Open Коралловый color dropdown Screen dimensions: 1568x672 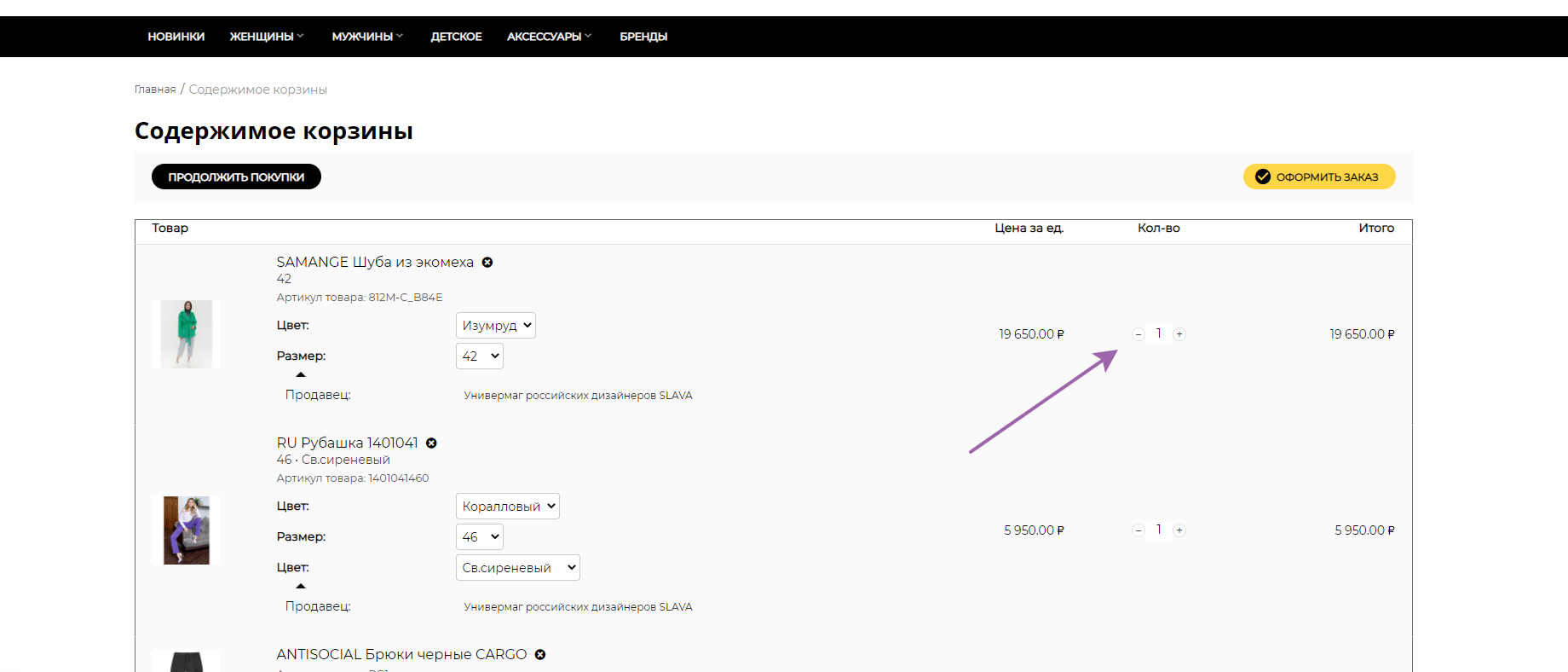(x=508, y=507)
